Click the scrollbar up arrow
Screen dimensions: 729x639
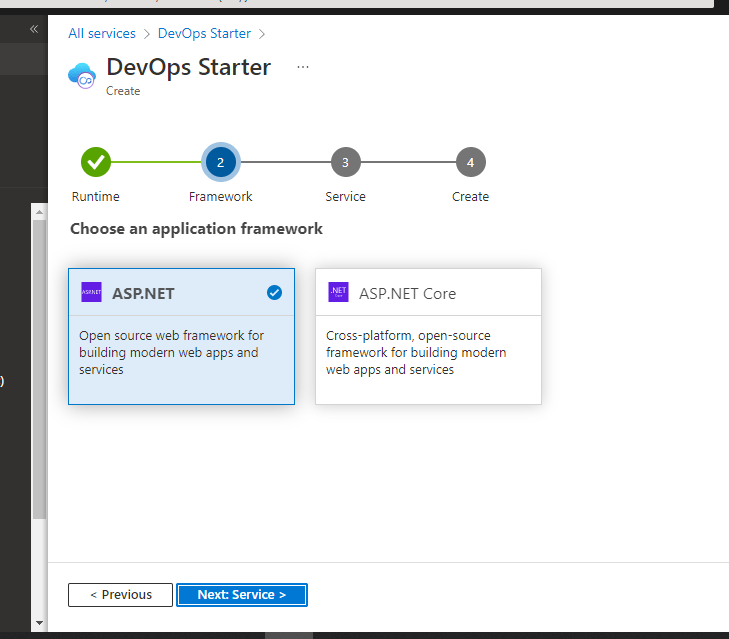point(39,212)
